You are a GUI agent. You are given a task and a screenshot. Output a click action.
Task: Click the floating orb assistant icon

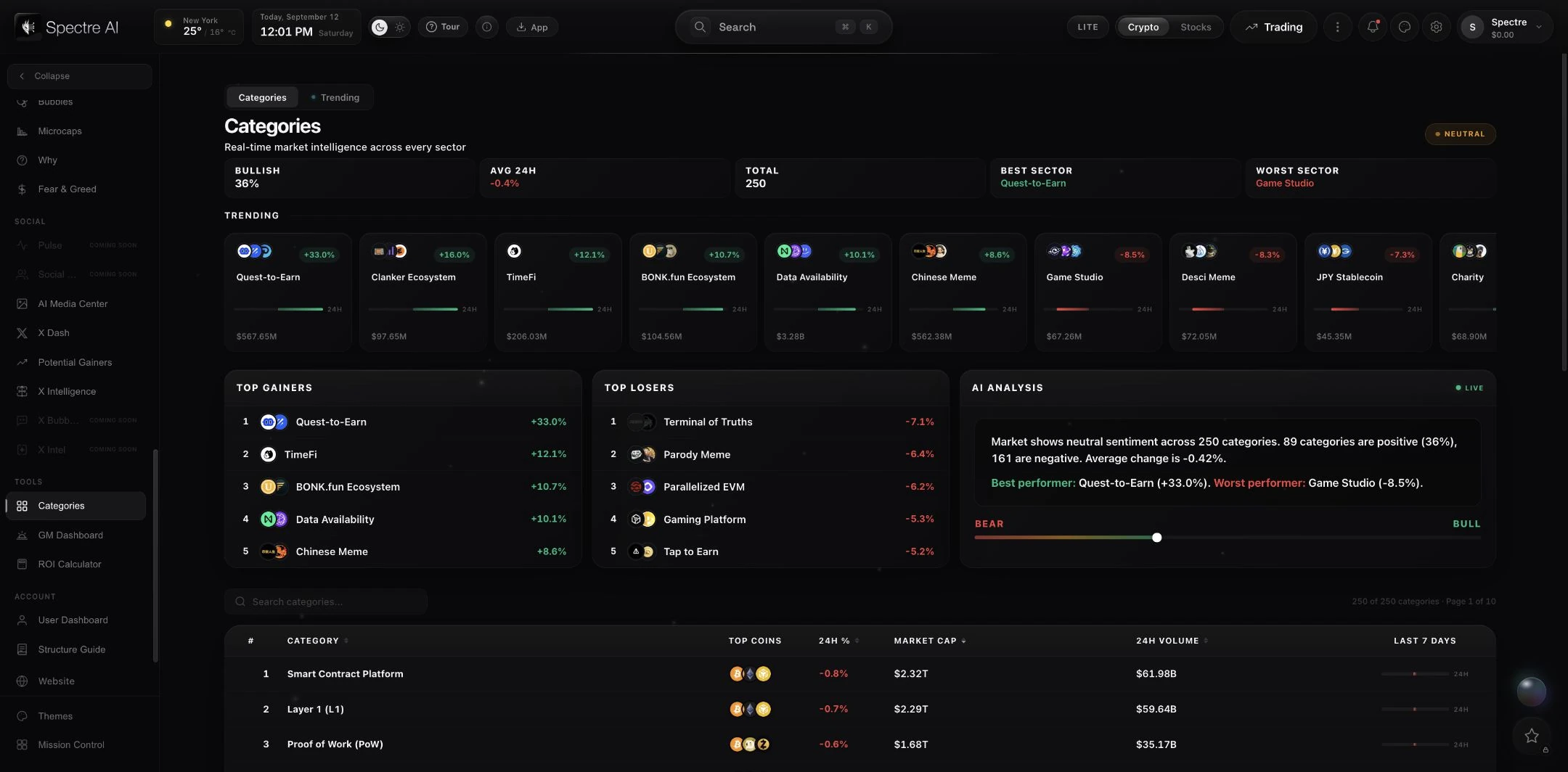[x=1532, y=691]
